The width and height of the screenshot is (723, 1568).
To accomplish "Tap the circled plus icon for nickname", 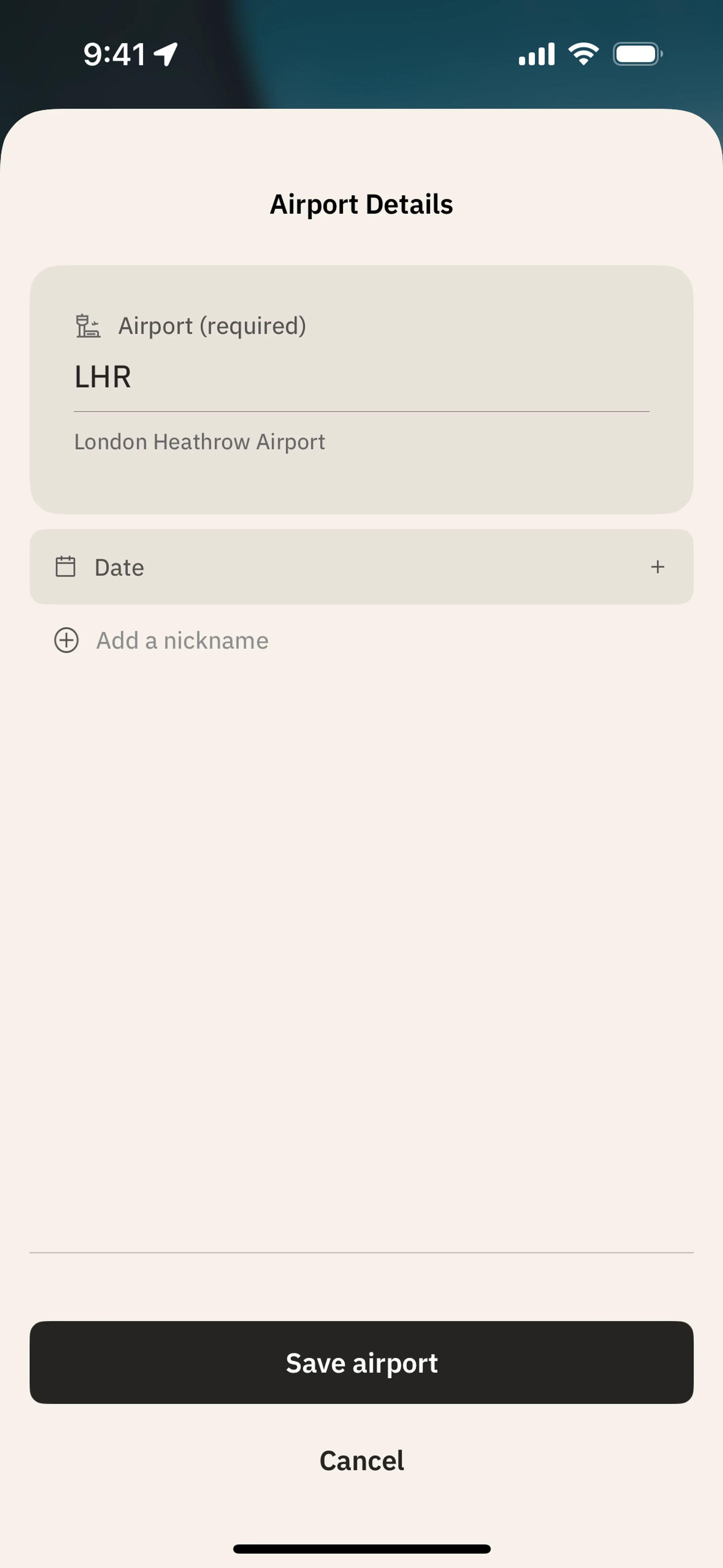I will point(66,640).
